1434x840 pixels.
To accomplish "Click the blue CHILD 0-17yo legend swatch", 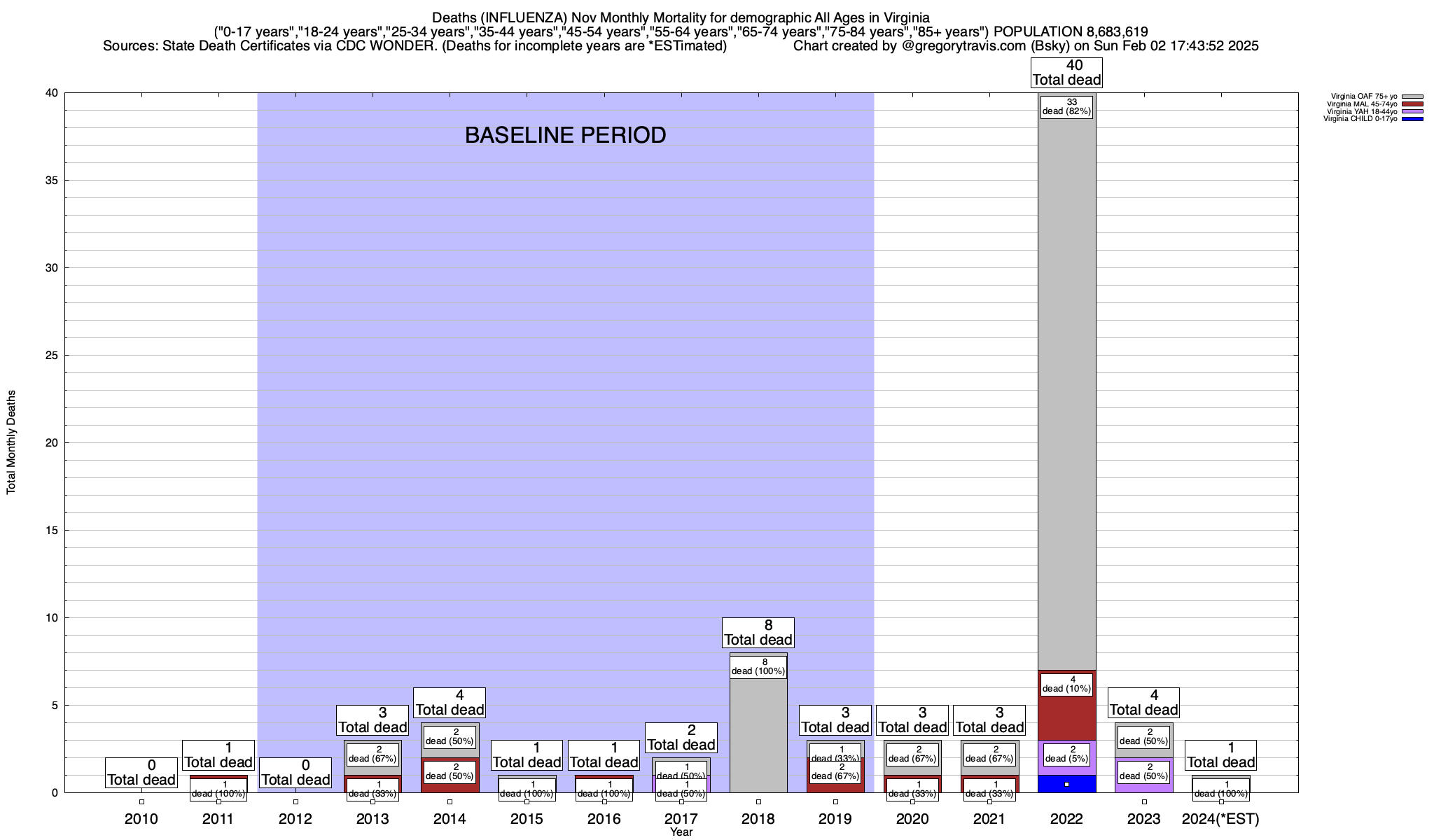I will coord(1412,119).
